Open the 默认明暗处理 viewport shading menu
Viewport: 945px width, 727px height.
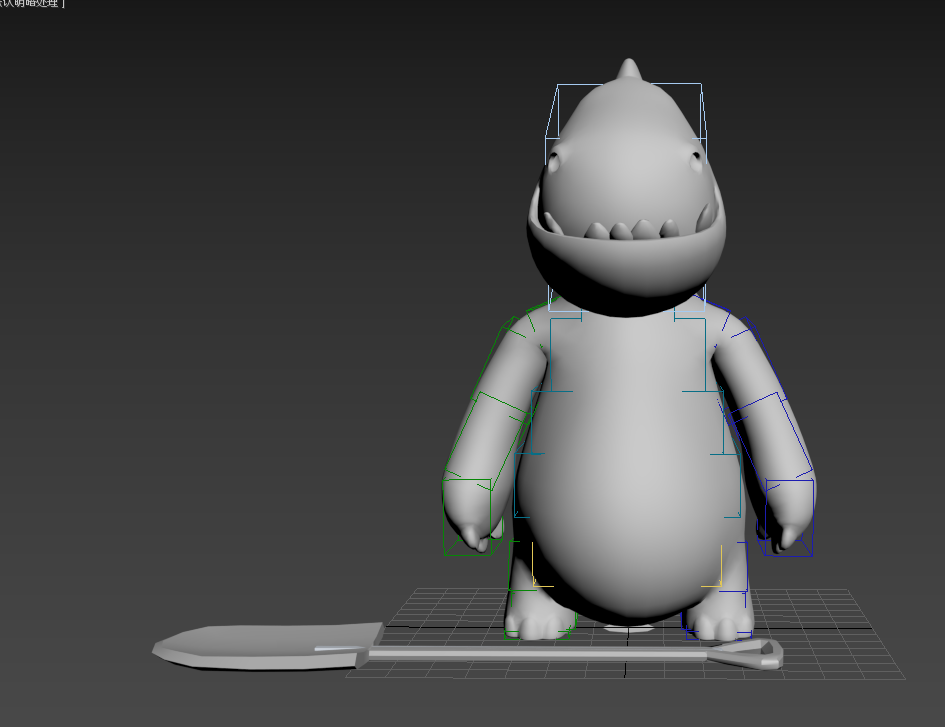[30, 5]
